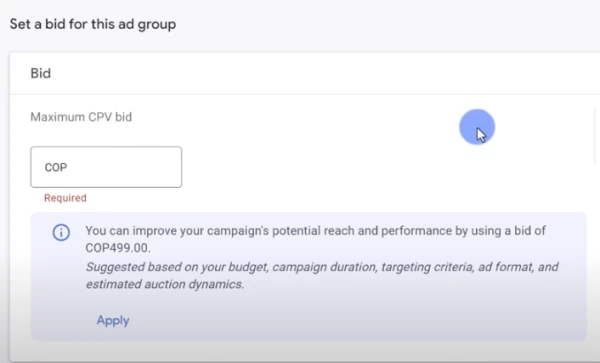Click the vertical scrollbar at the right edge

point(596,136)
